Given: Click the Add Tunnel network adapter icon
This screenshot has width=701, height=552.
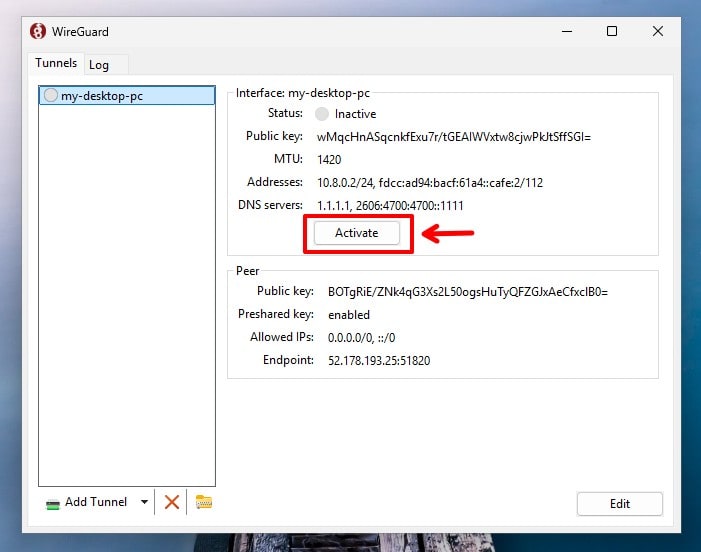Looking at the screenshot, I should coord(53,504).
